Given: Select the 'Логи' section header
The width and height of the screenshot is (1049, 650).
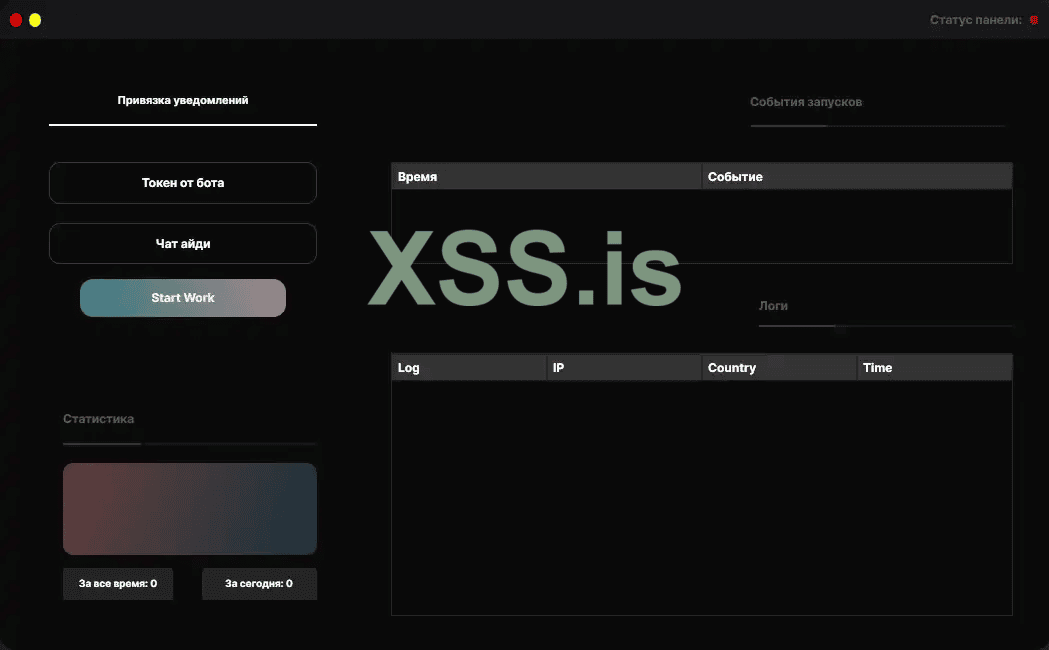Looking at the screenshot, I should pos(773,306).
